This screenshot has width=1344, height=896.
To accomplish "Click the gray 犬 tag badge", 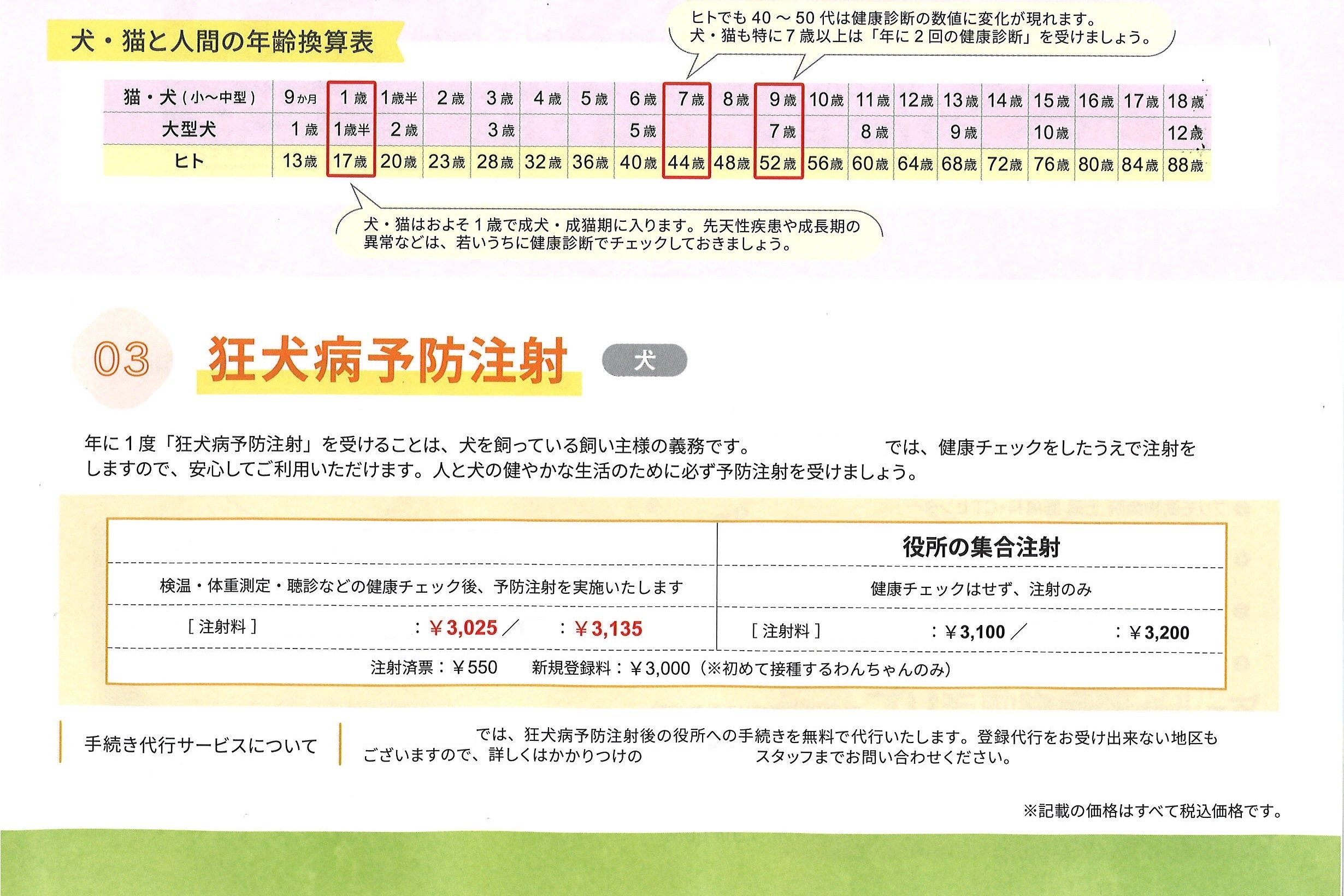I will 645,361.
